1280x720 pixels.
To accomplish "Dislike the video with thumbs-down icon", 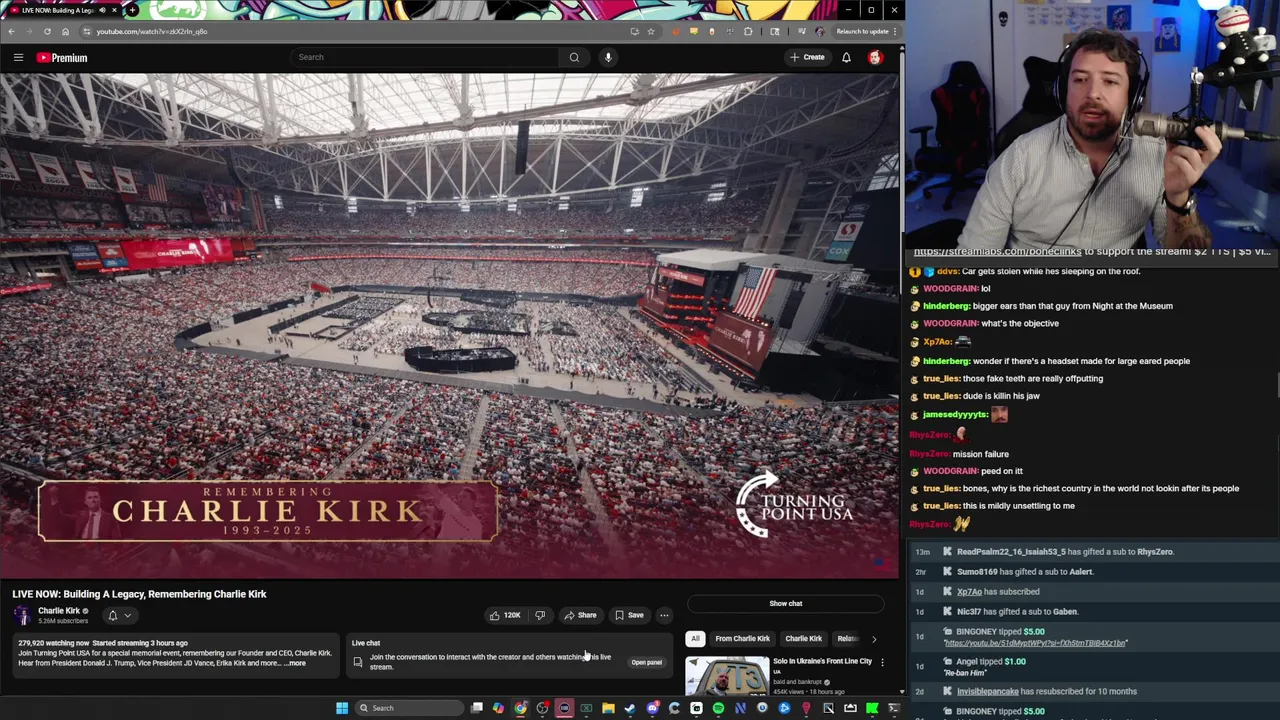I will (540, 615).
